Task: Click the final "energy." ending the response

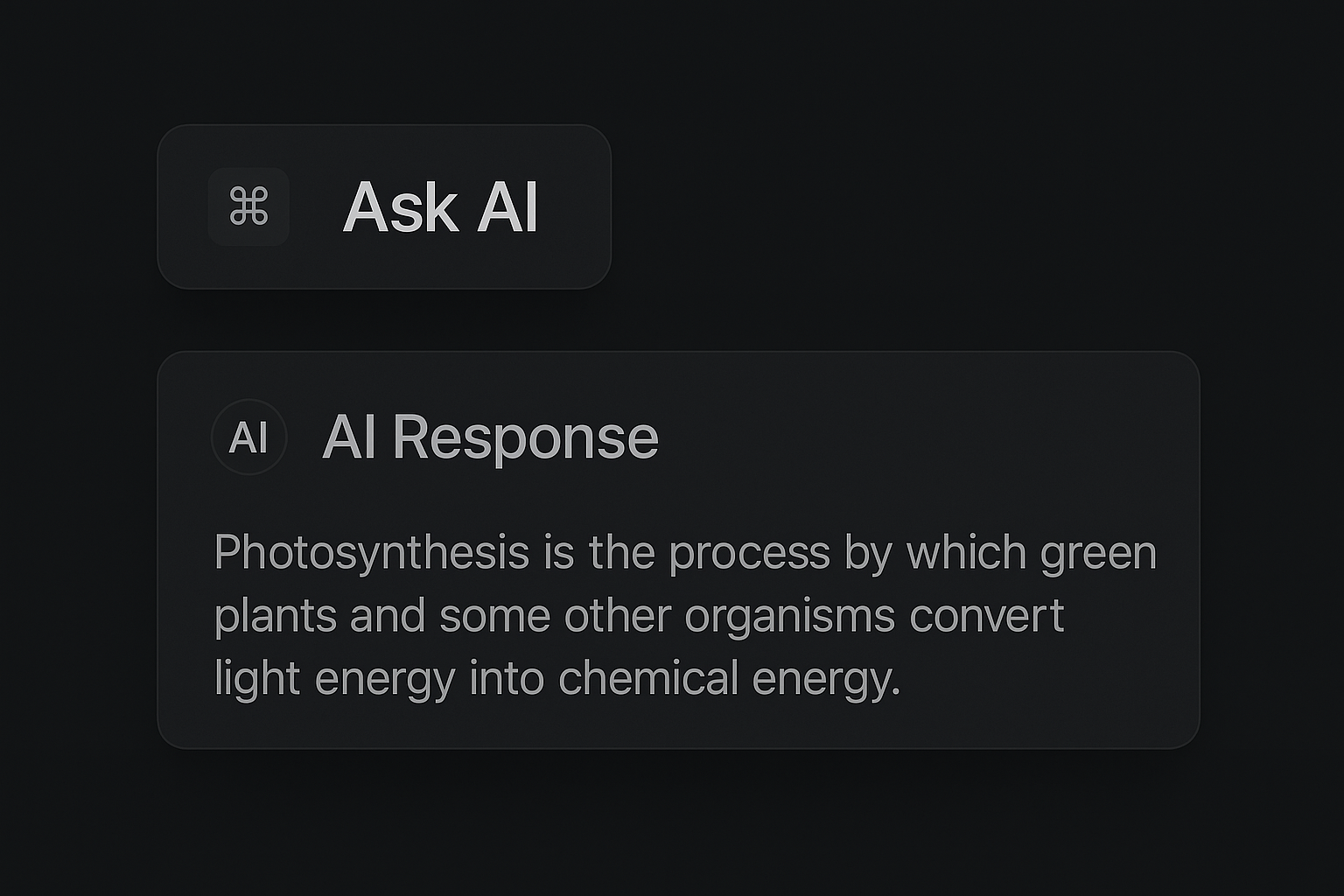Action: 826,679
